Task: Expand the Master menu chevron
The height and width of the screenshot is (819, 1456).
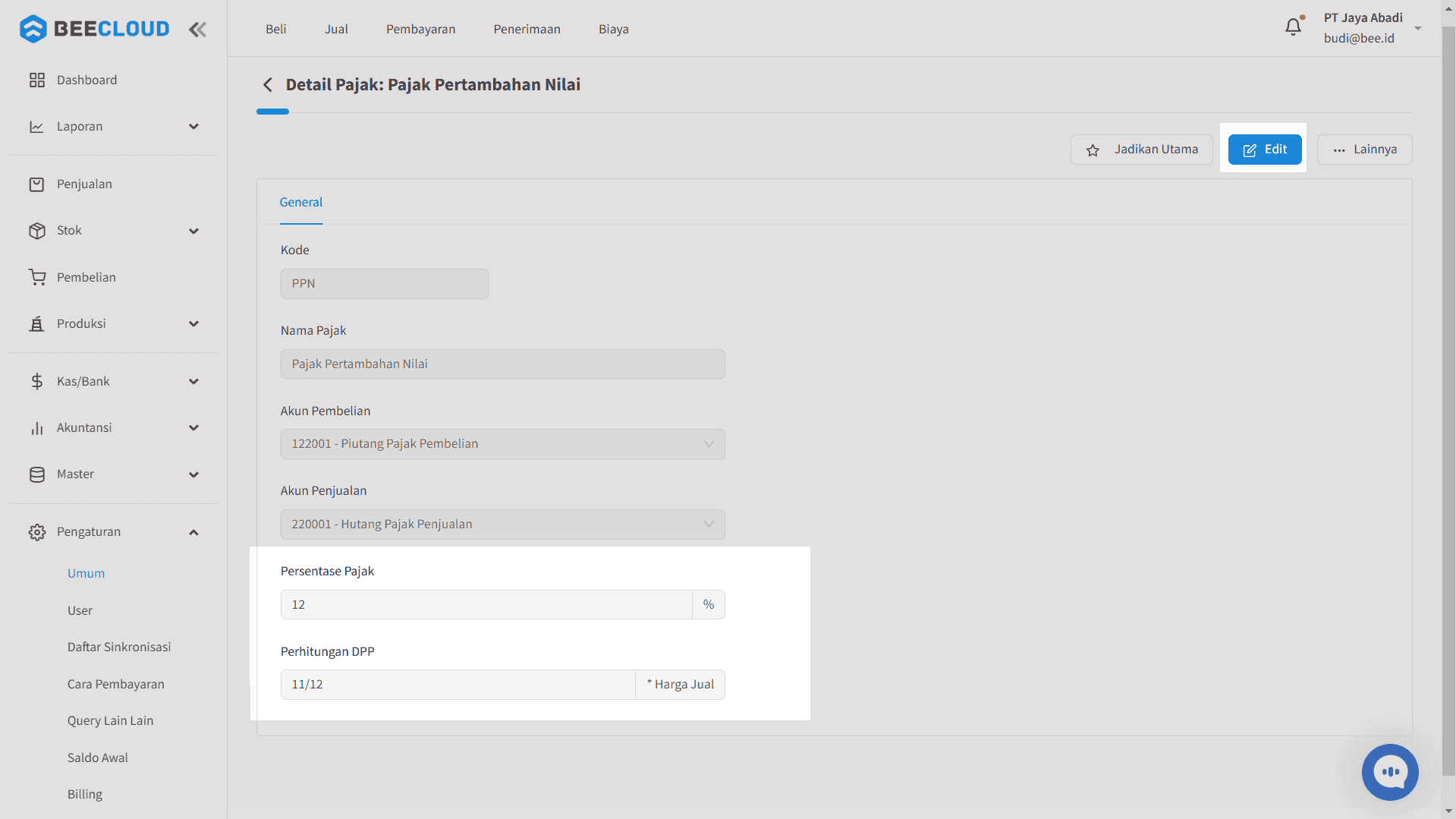Action: [x=193, y=474]
